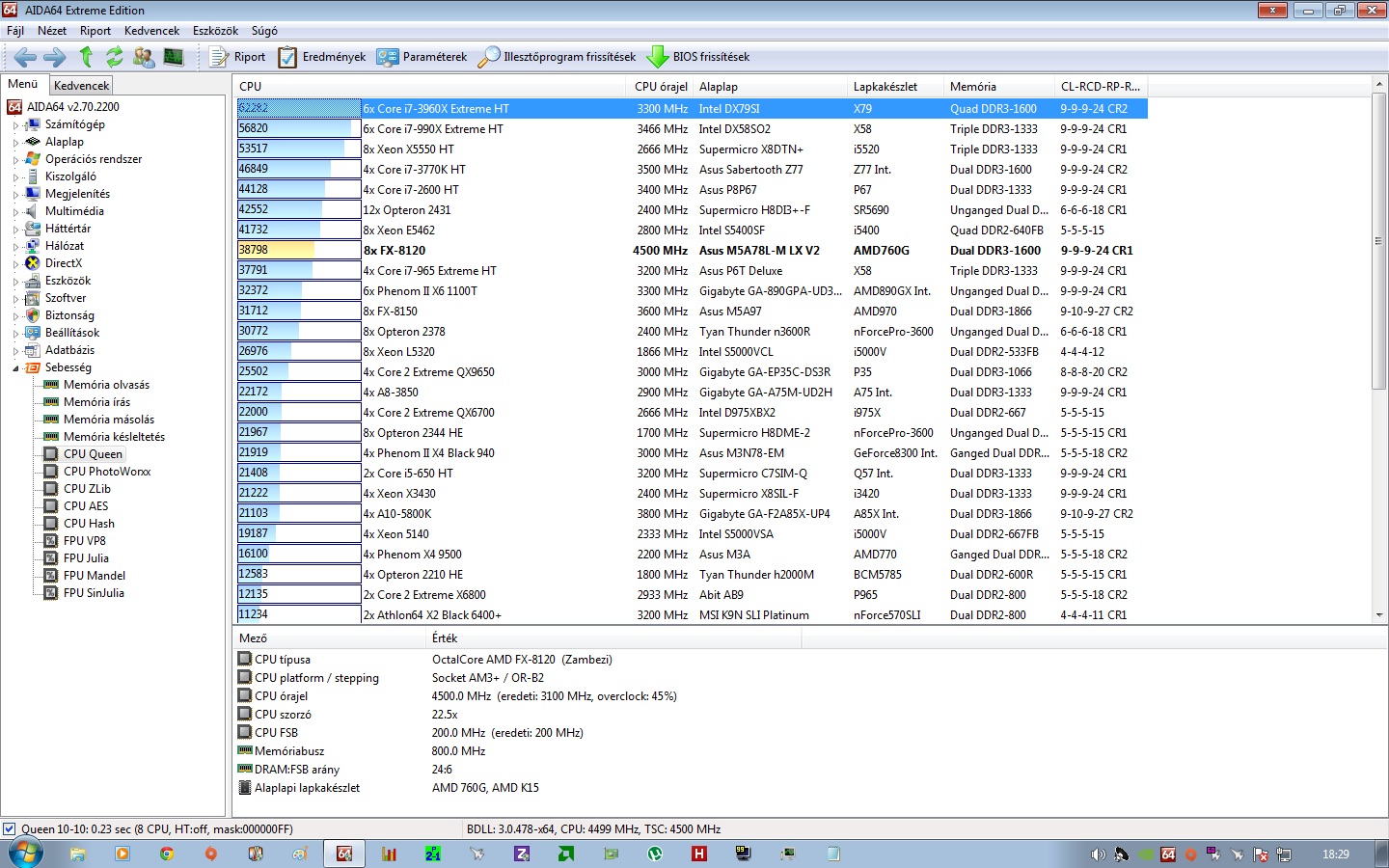Image resolution: width=1389 pixels, height=868 pixels.
Task: Select Memória írás benchmark
Action: tap(96, 402)
